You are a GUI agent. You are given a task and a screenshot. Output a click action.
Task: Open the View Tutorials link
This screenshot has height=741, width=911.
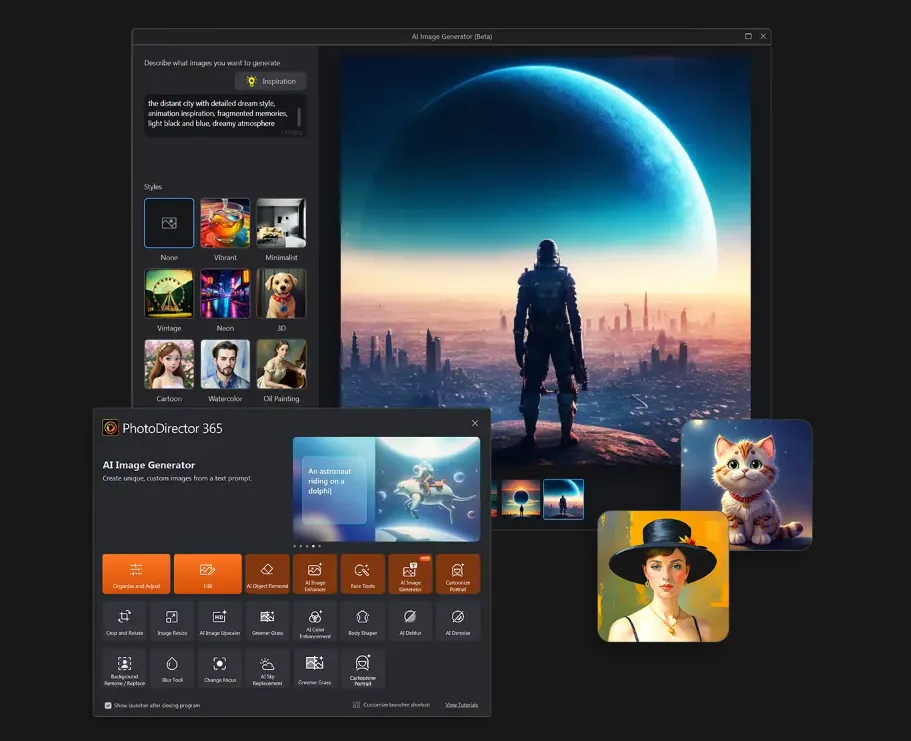[461, 705]
